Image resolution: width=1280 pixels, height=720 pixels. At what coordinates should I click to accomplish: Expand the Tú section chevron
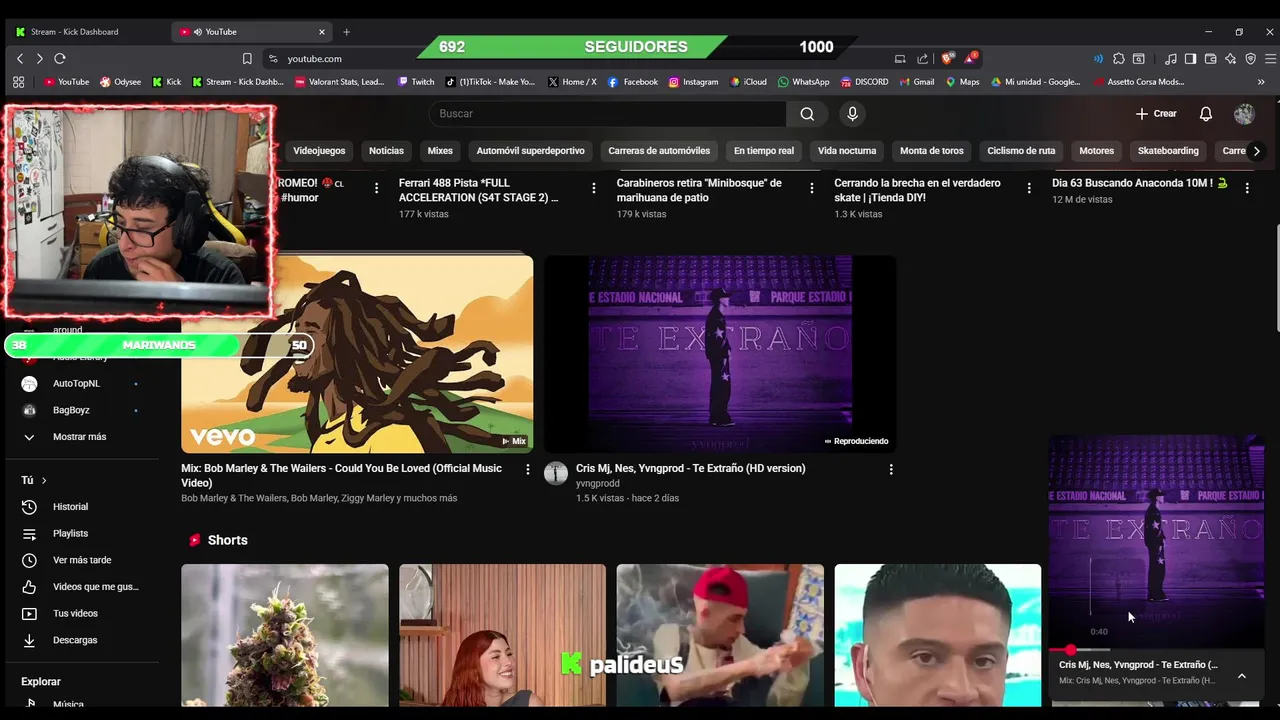pyautogui.click(x=43, y=481)
